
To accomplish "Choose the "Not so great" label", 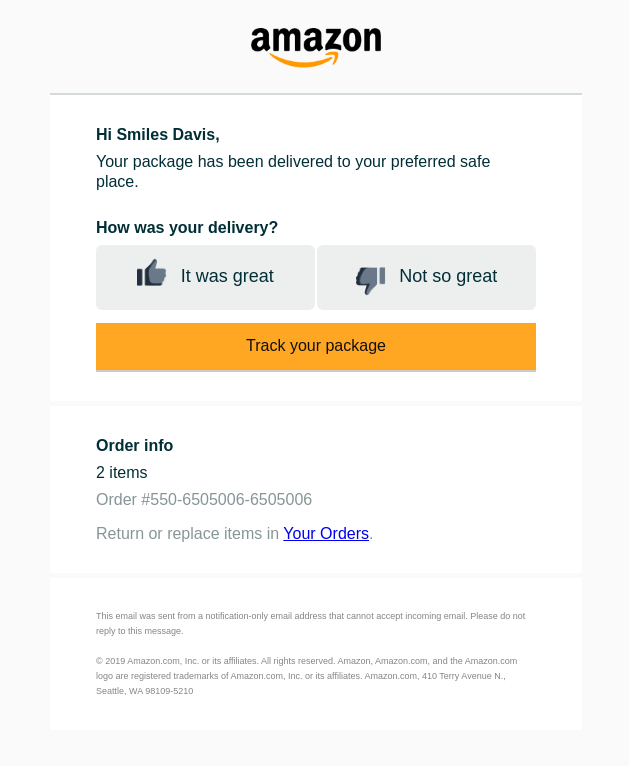I will click(x=448, y=276).
